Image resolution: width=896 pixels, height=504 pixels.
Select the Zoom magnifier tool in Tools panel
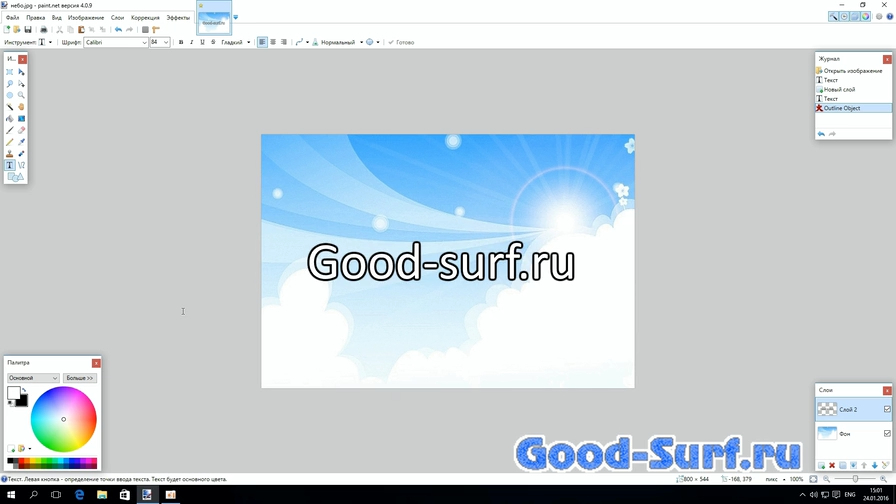tap(21, 95)
